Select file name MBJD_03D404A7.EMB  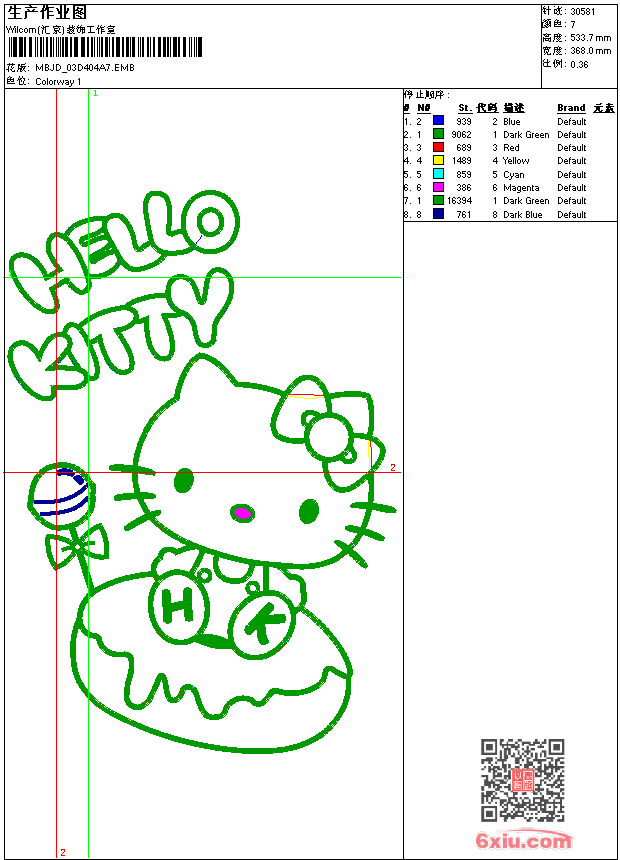coord(85,68)
